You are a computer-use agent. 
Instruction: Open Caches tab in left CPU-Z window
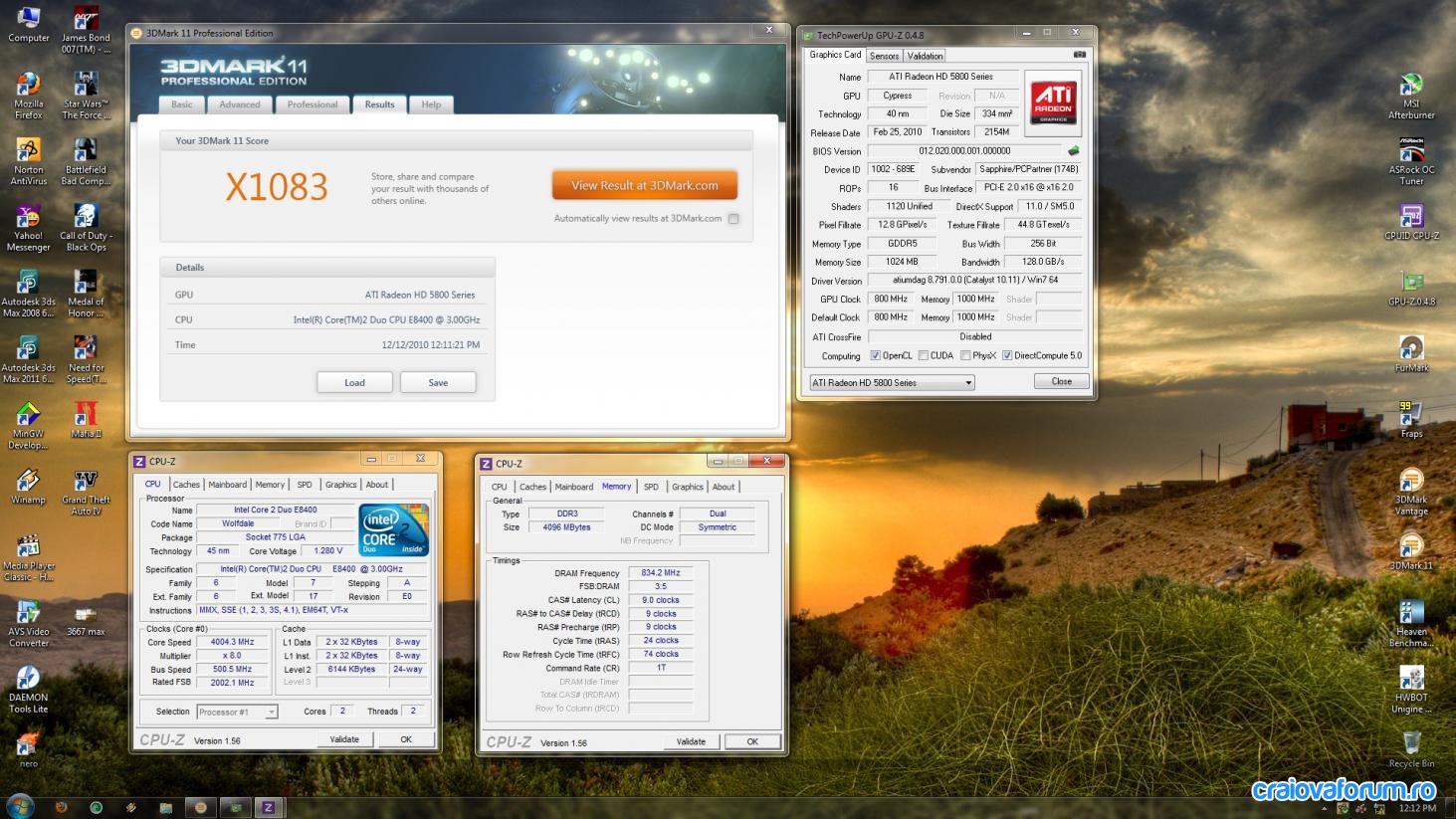click(186, 485)
